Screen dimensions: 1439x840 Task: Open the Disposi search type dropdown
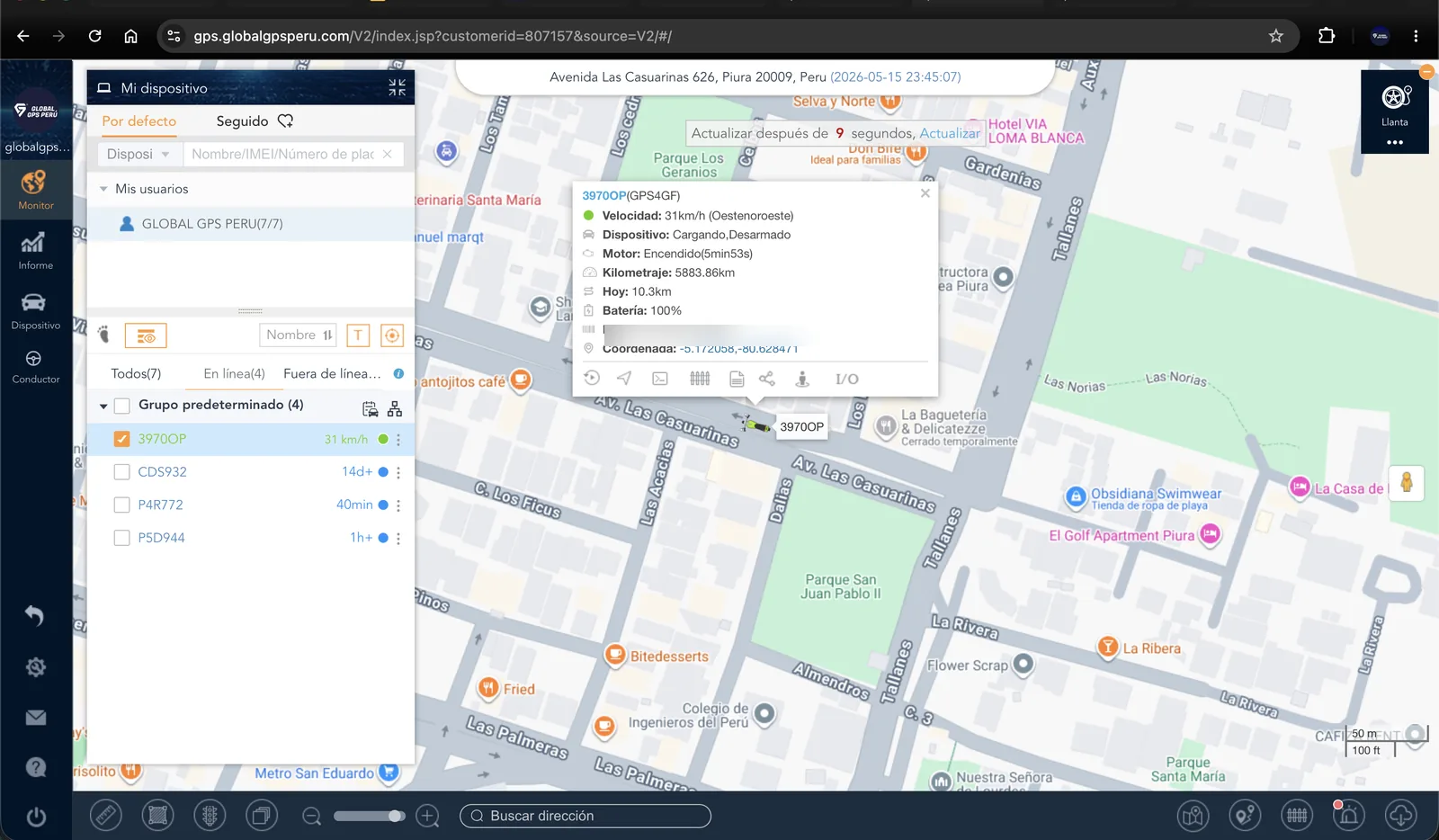139,154
